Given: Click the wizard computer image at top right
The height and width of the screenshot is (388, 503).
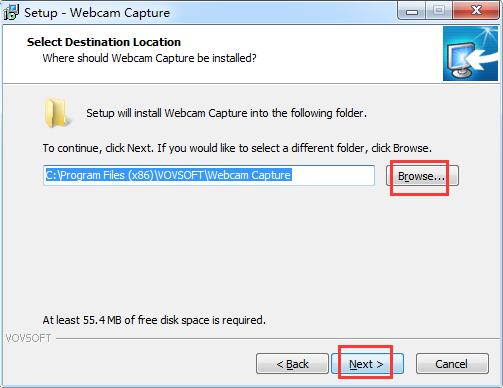Looking at the screenshot, I should tap(470, 54).
